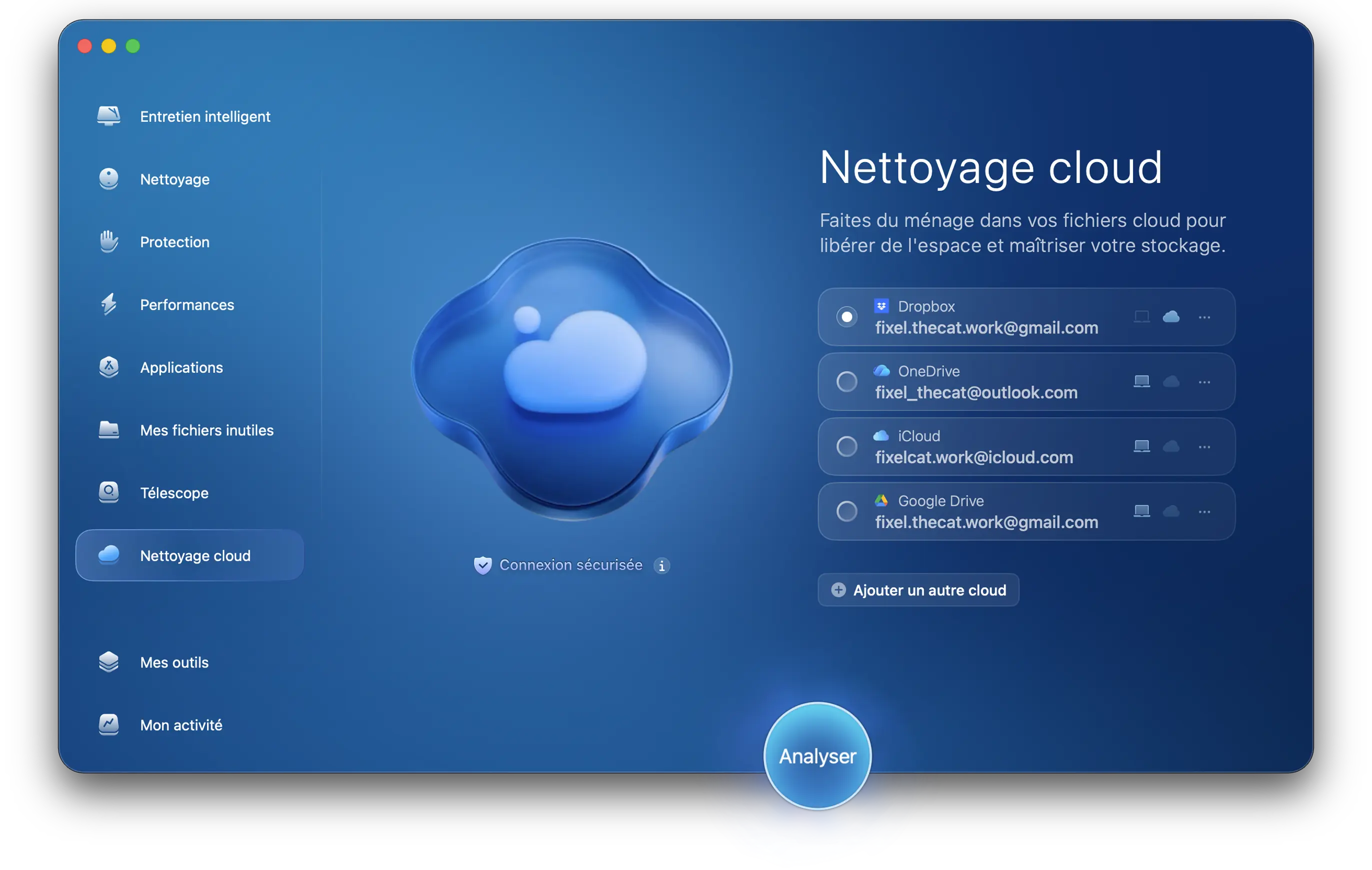Screen dimensions: 1372x870
Task: Click the Télescope sidebar icon
Action: (108, 492)
